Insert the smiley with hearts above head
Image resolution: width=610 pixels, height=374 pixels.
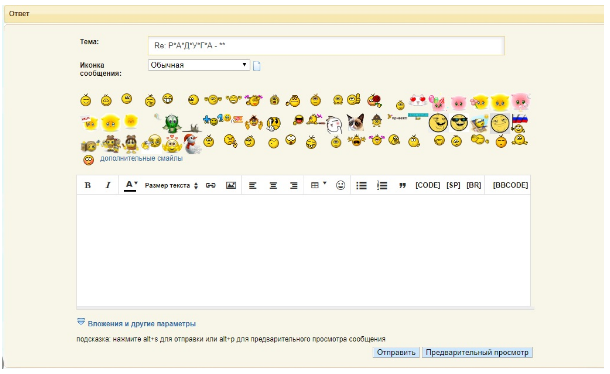pos(172,144)
